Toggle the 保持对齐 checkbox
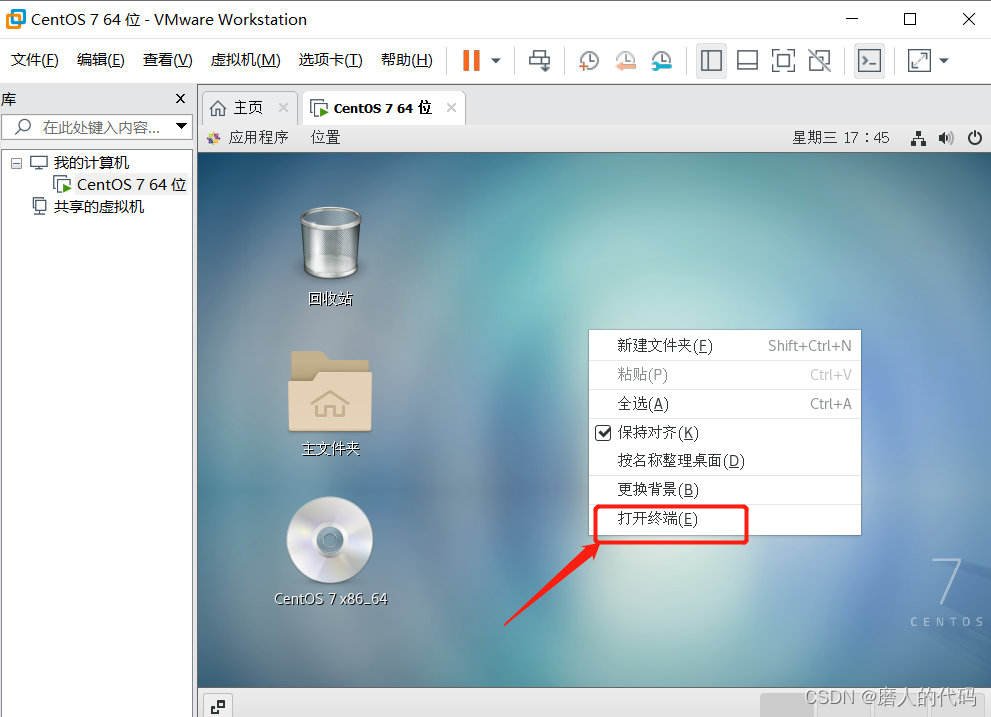This screenshot has height=717, width=991. click(601, 432)
